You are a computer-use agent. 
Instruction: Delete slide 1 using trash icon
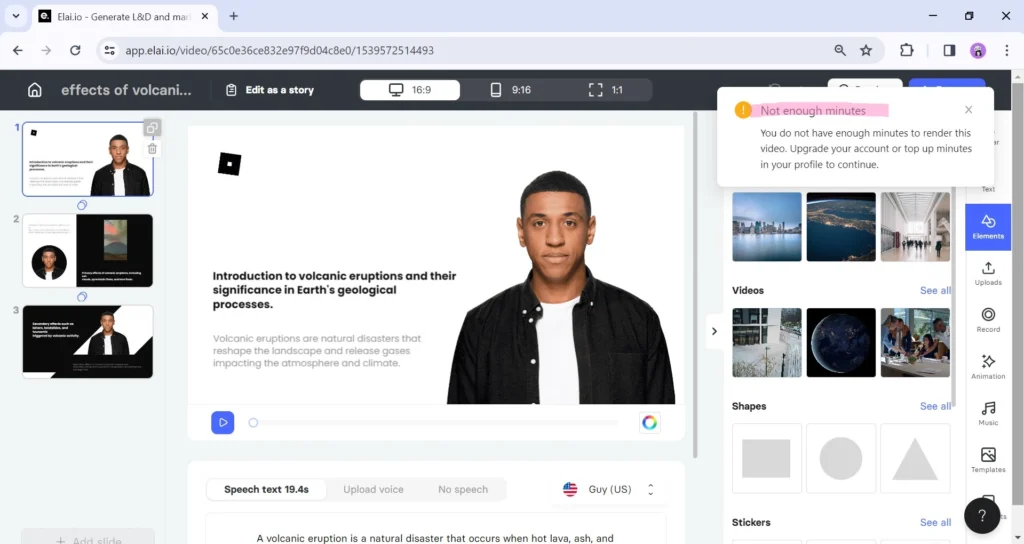pyautogui.click(x=152, y=149)
